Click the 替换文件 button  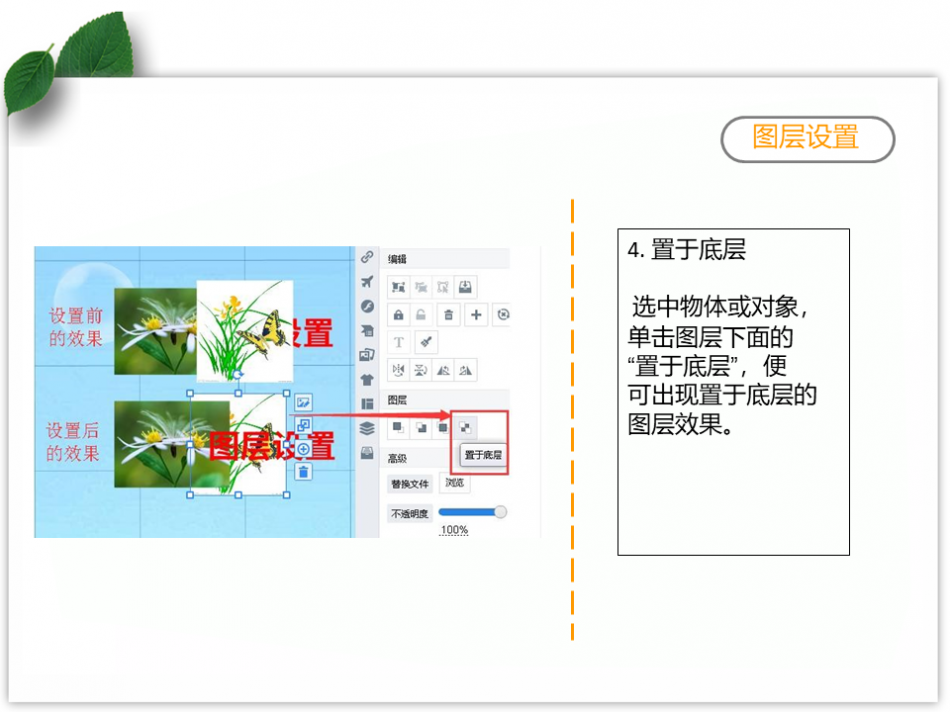pyautogui.click(x=410, y=484)
